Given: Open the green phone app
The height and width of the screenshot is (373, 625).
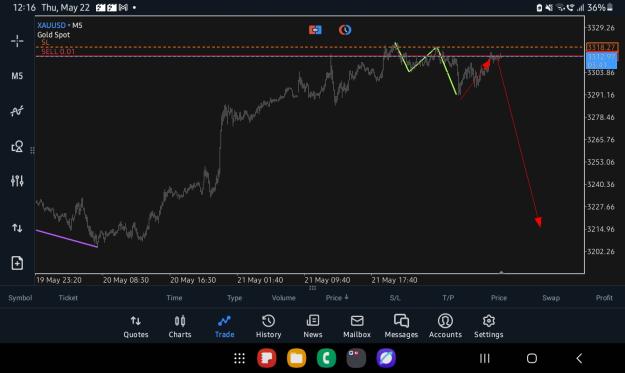Looking at the screenshot, I should (x=326, y=358).
